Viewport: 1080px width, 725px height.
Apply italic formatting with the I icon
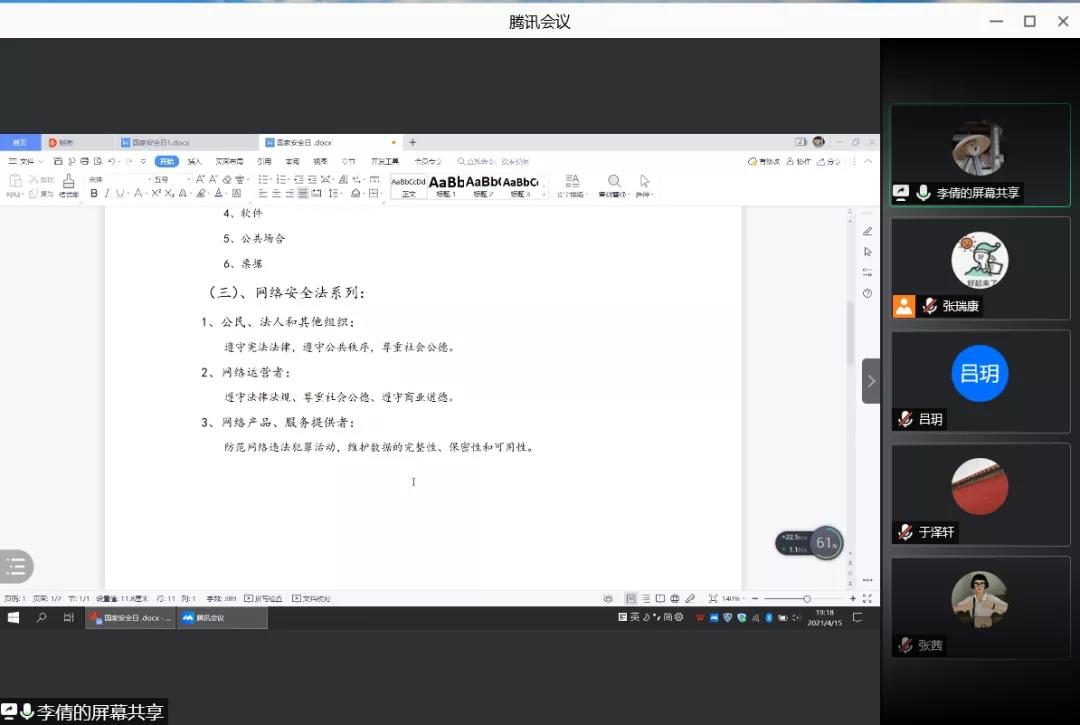tap(106, 194)
